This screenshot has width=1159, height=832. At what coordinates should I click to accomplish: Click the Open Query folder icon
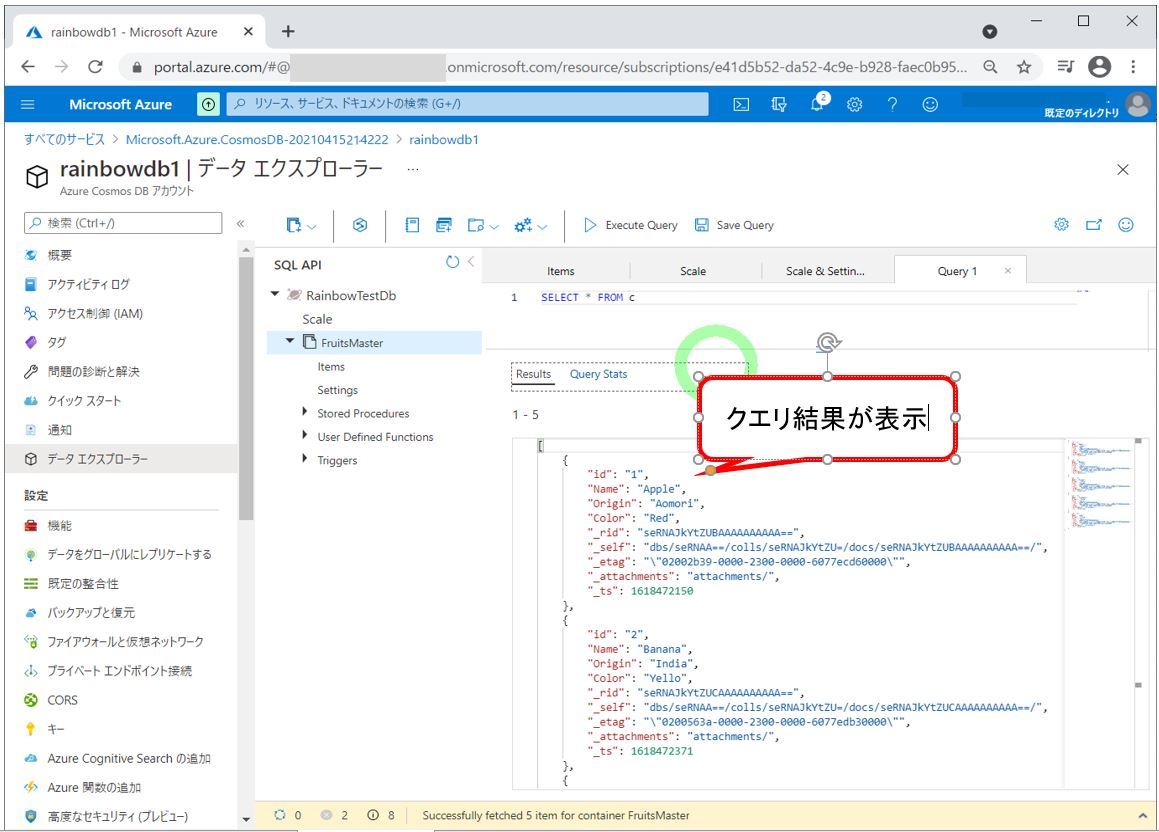476,225
